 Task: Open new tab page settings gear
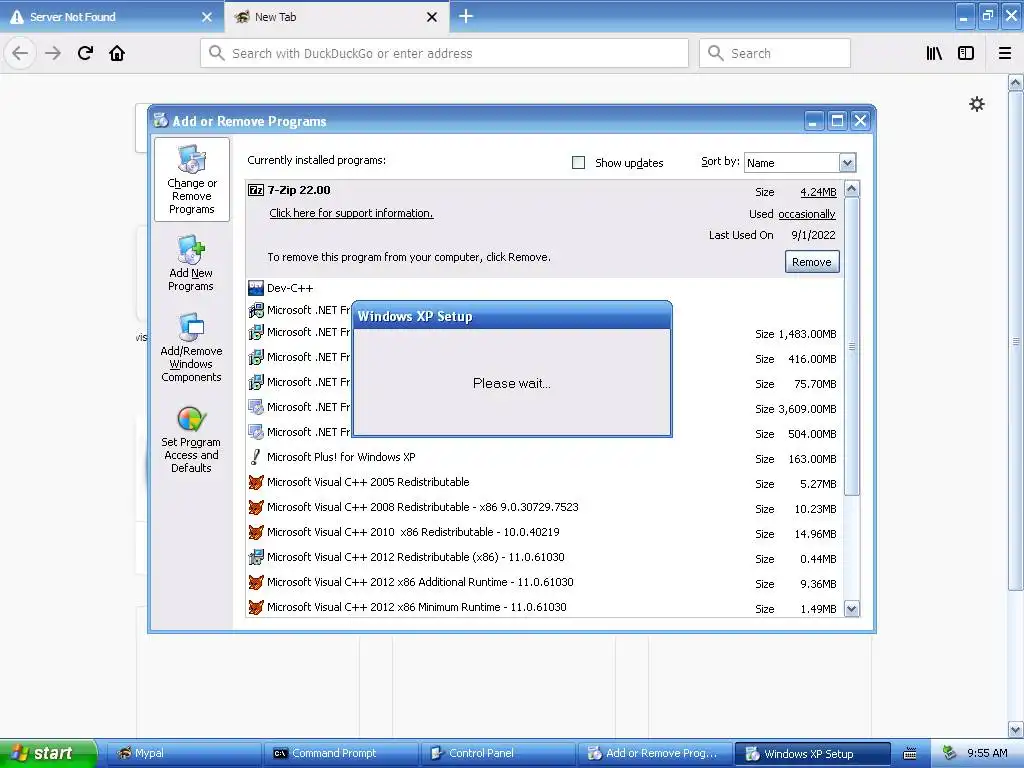coord(977,104)
